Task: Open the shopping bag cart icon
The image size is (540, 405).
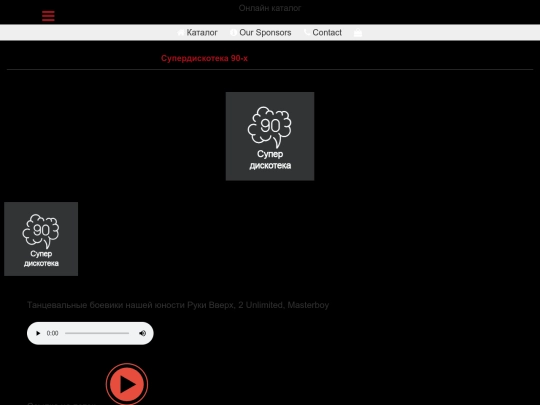Action: [x=358, y=33]
